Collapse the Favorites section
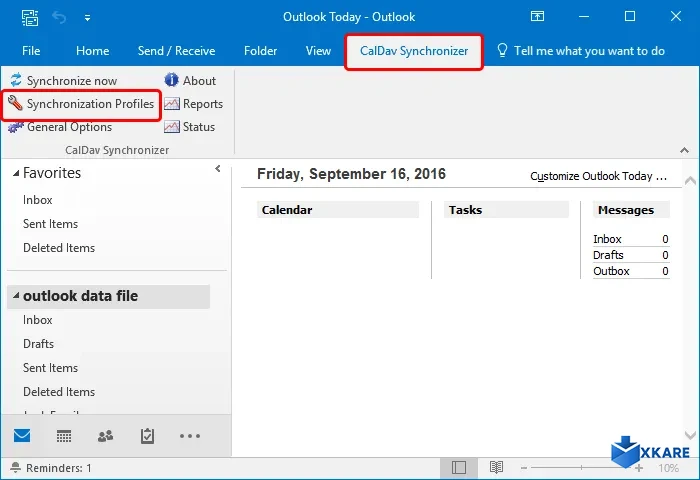Image resolution: width=700 pixels, height=480 pixels. pyautogui.click(x=16, y=173)
